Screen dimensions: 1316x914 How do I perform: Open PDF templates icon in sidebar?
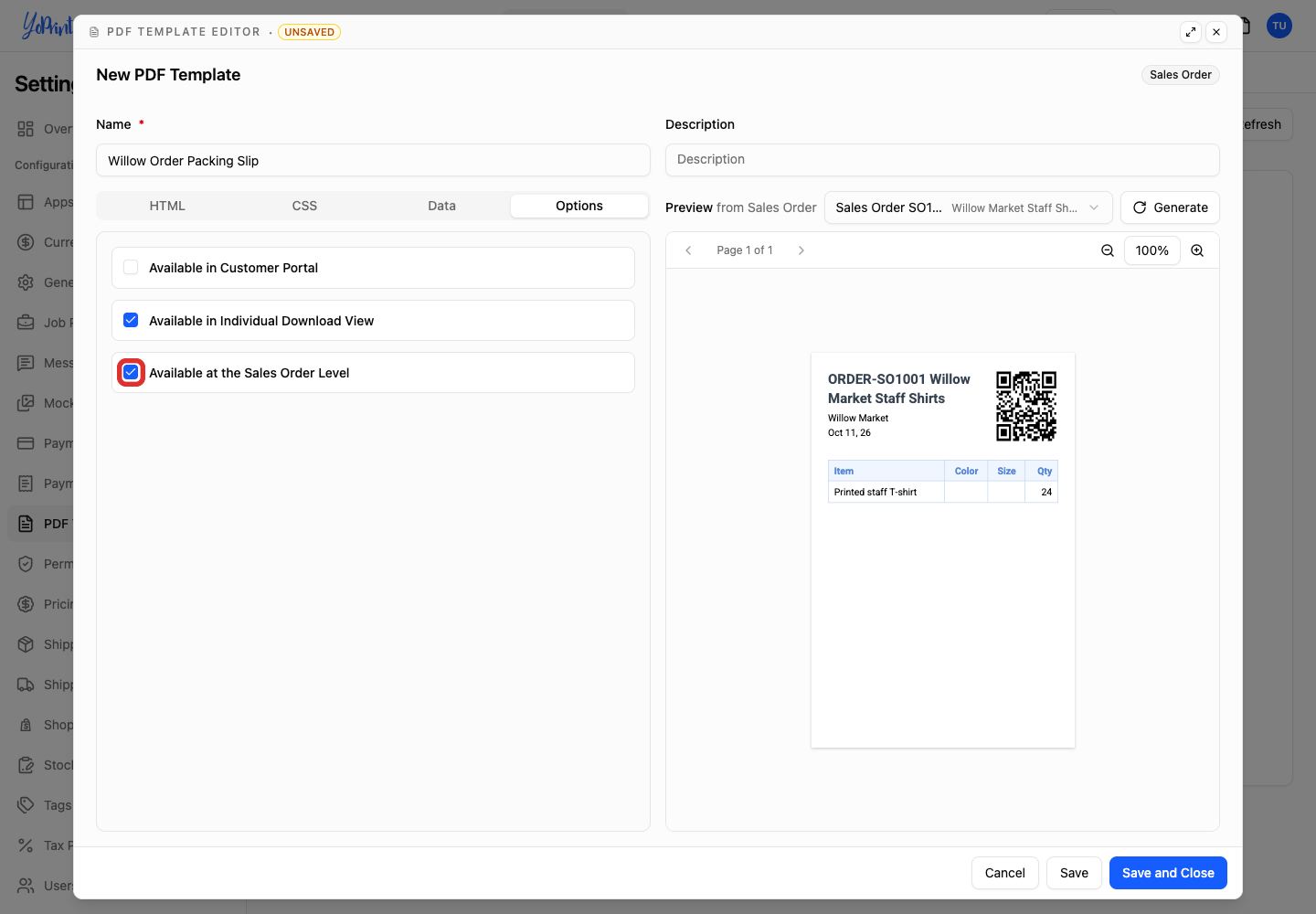click(26, 524)
